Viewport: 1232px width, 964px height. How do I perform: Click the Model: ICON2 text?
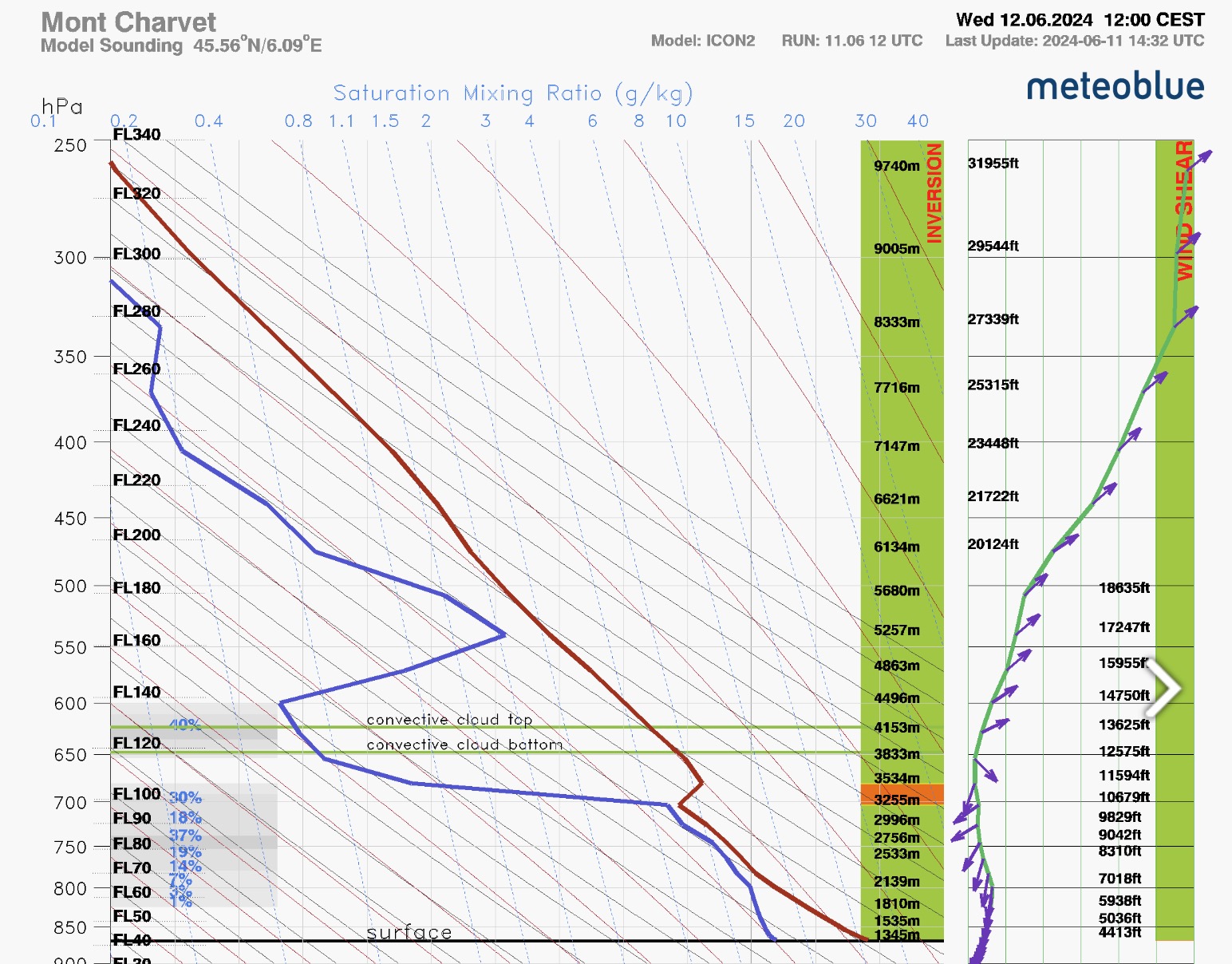pos(702,41)
